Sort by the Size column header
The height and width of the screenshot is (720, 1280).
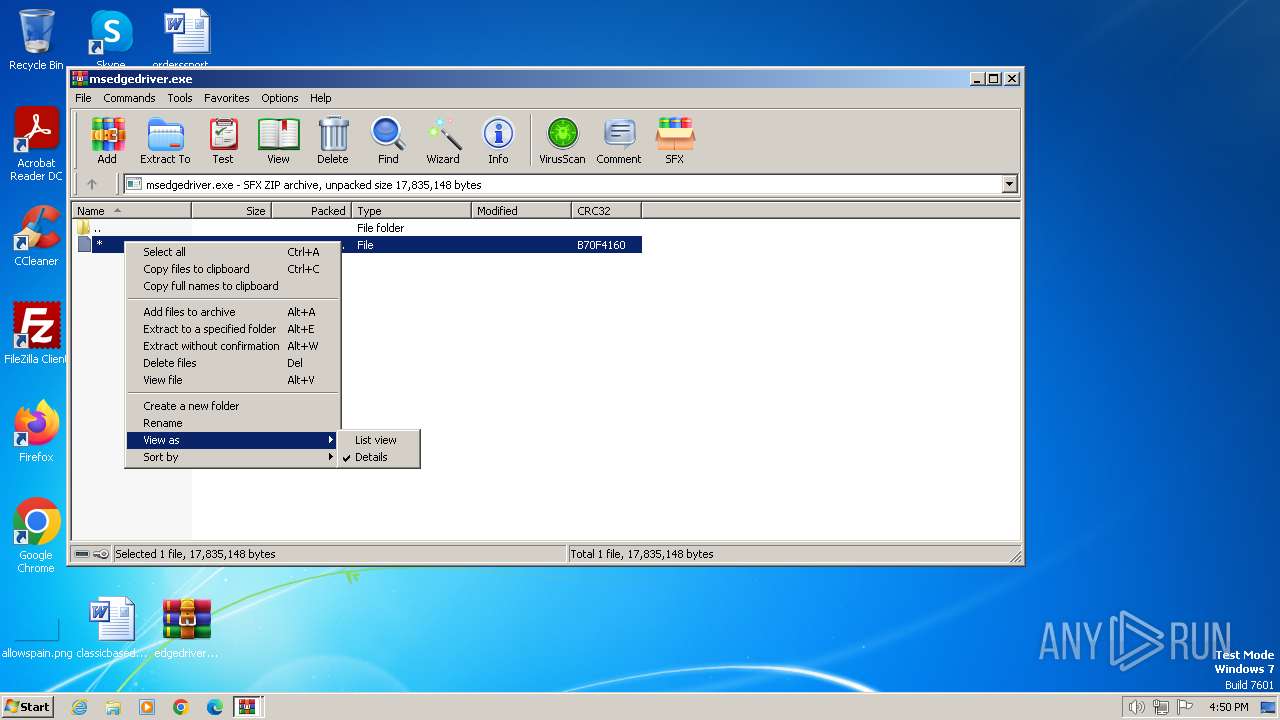232,211
